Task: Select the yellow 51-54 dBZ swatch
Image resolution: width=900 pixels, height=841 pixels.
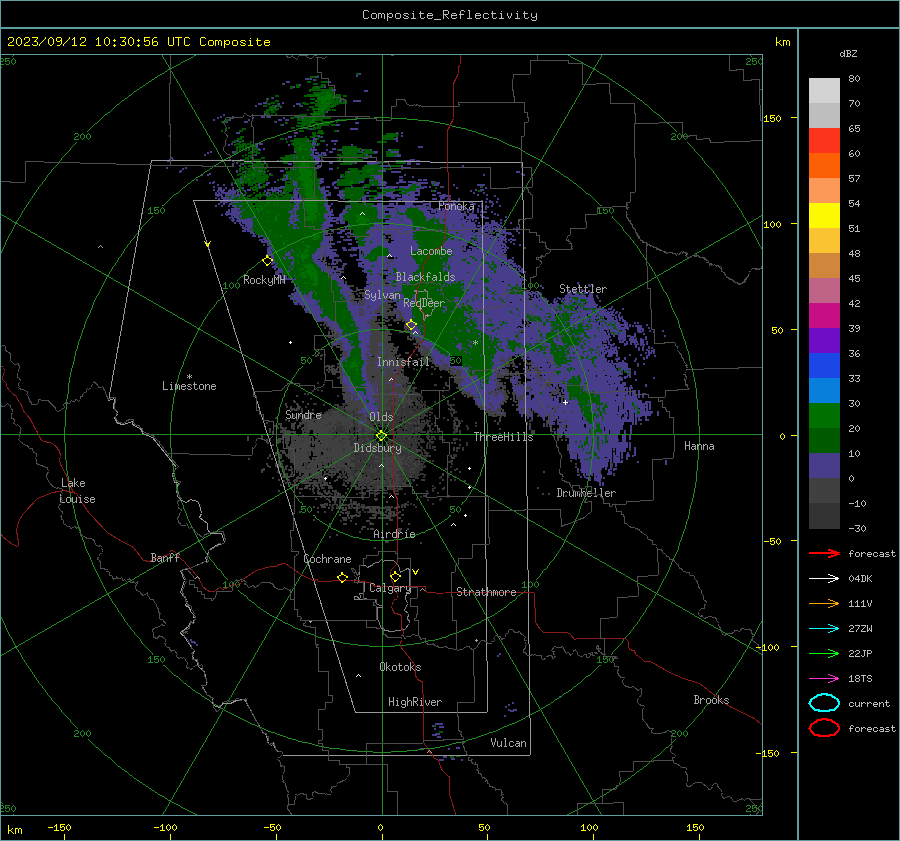Action: click(x=824, y=216)
